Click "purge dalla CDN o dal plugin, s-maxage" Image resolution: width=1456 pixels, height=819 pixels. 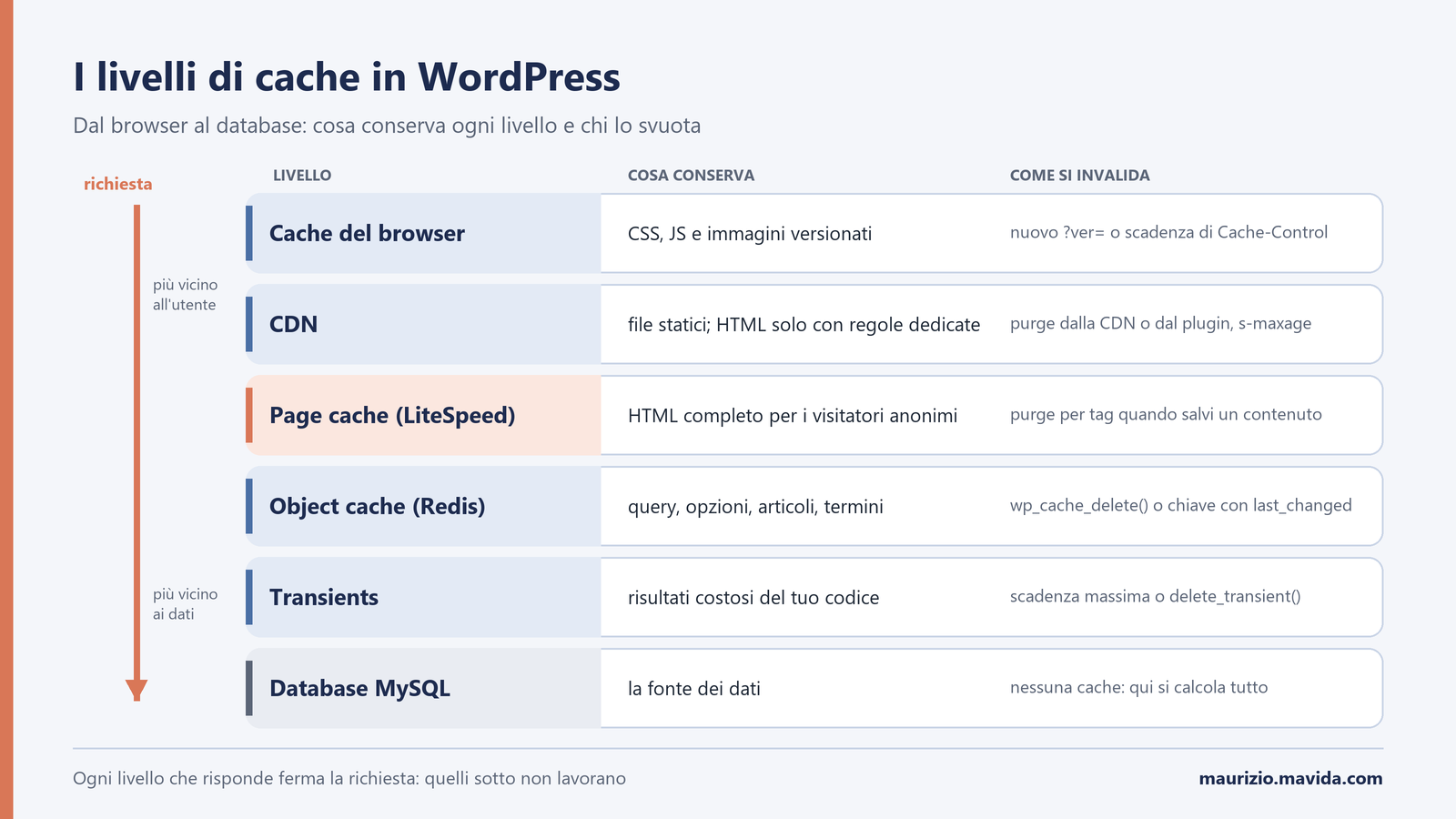(x=1160, y=323)
